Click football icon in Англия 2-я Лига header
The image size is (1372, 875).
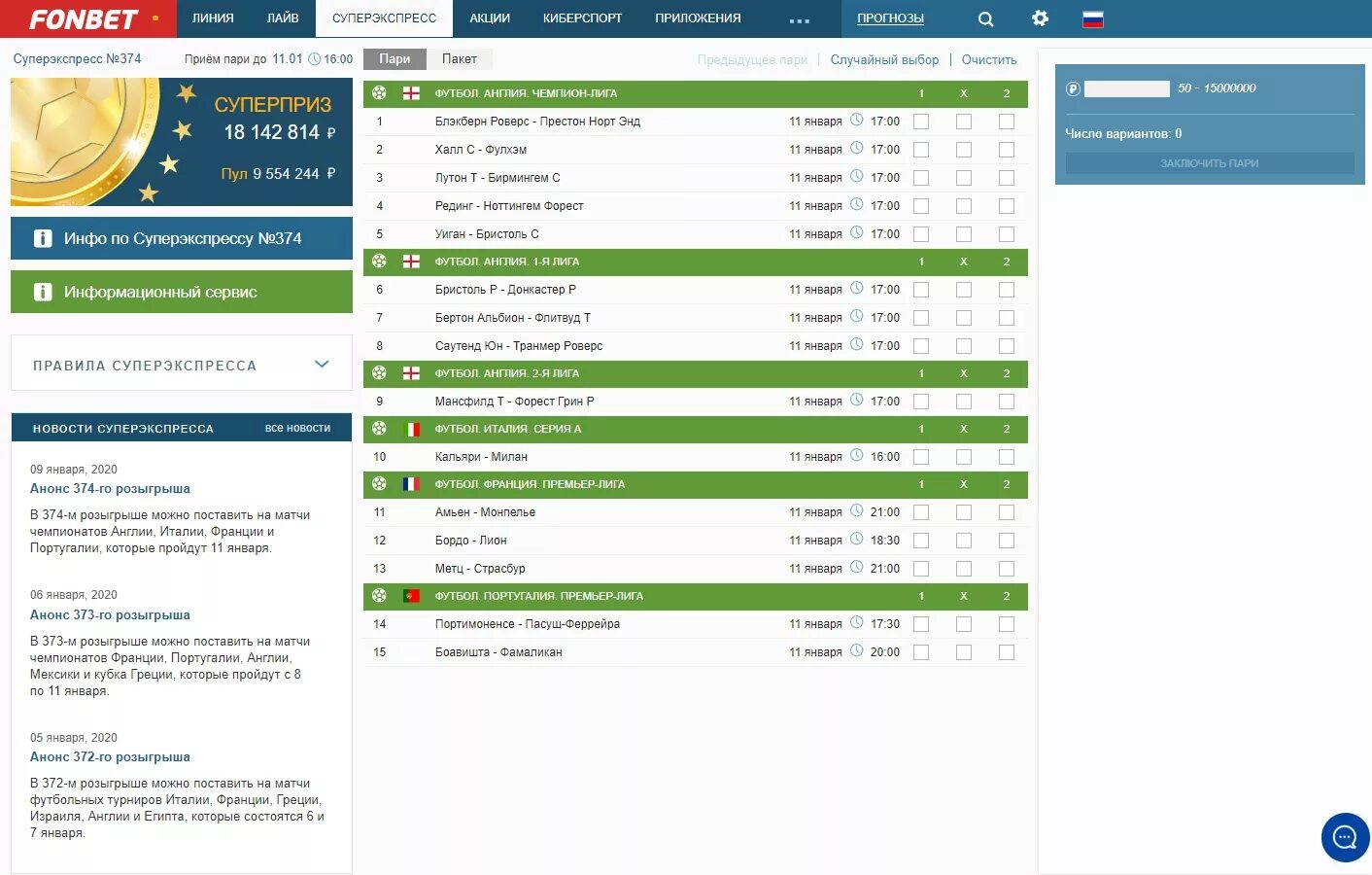379,373
